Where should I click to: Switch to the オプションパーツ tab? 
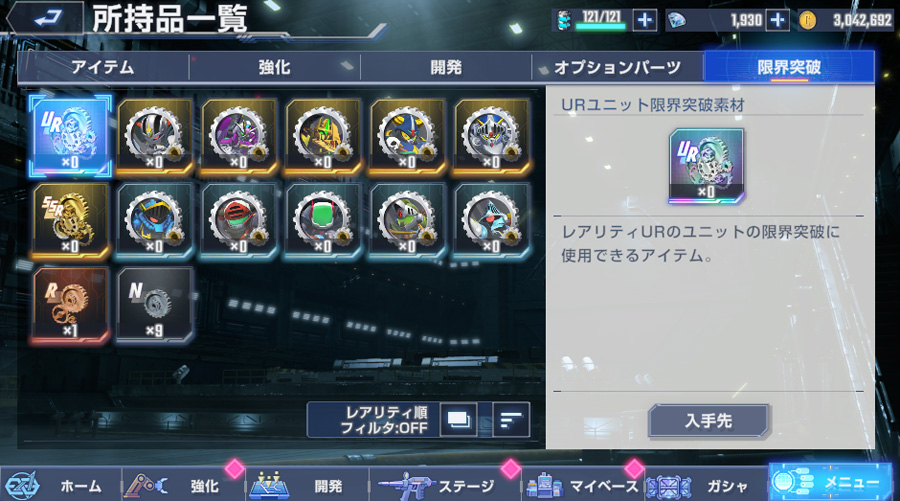tap(618, 67)
